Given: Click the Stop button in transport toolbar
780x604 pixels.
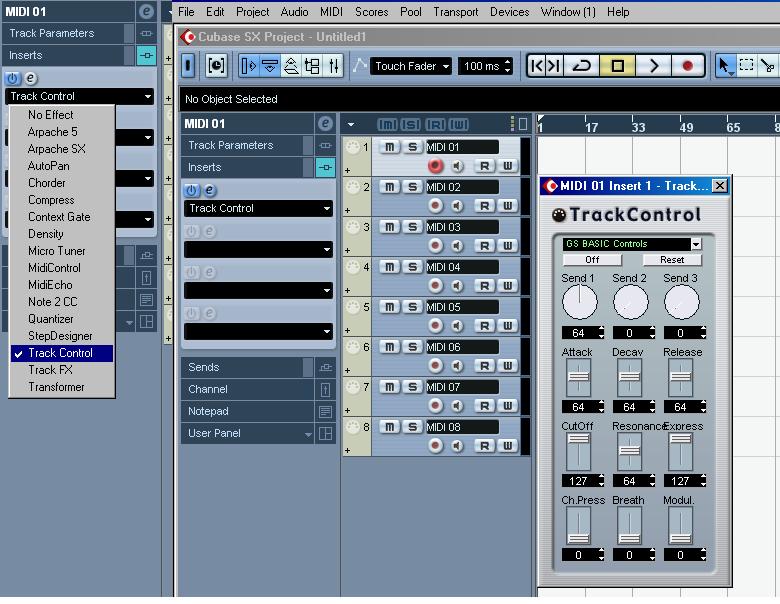Looking at the screenshot, I should (x=617, y=66).
